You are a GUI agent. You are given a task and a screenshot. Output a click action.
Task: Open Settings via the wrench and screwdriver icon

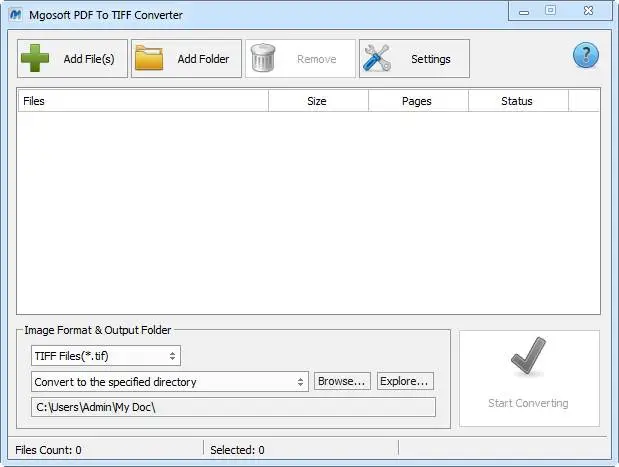(377, 58)
